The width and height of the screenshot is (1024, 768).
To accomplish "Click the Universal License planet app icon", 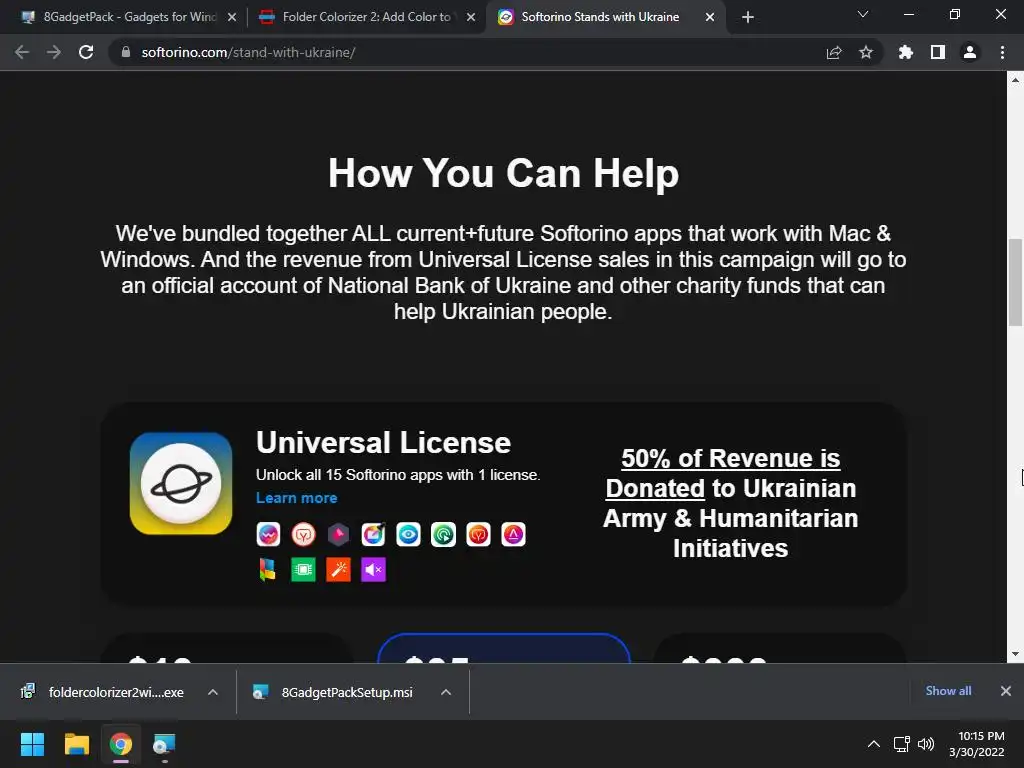I will tap(181, 483).
